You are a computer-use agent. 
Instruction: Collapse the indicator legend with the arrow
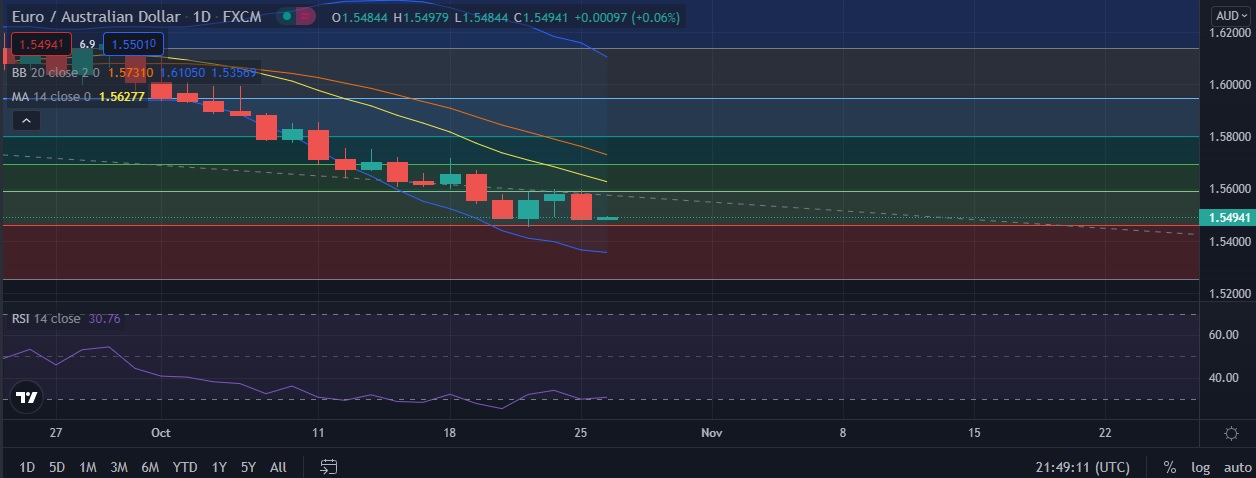coord(26,121)
